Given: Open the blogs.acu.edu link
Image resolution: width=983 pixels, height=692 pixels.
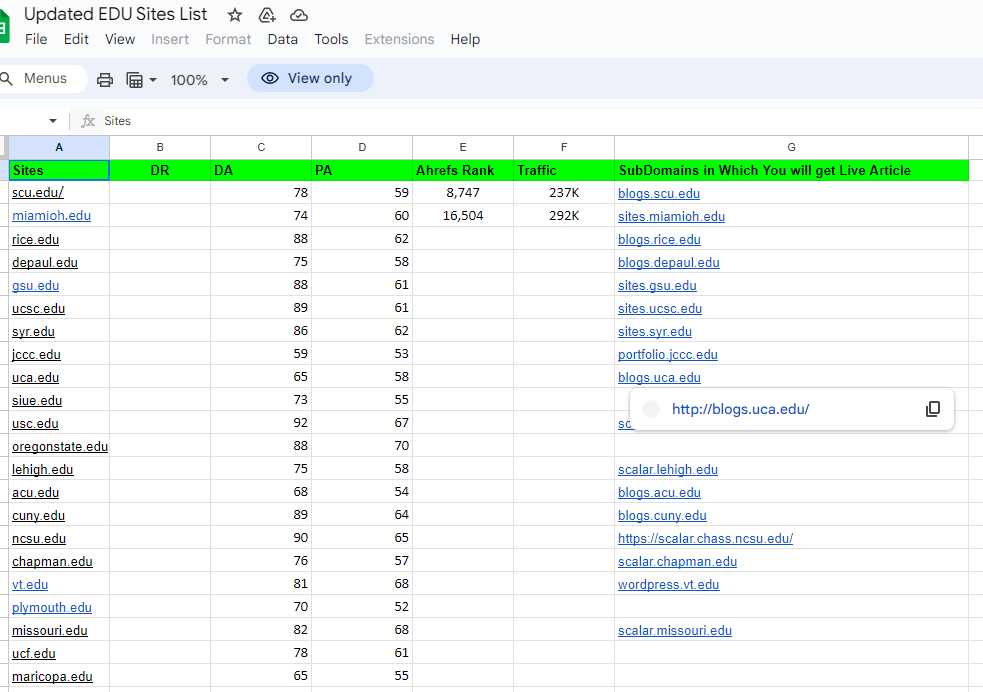Looking at the screenshot, I should coord(659,493).
